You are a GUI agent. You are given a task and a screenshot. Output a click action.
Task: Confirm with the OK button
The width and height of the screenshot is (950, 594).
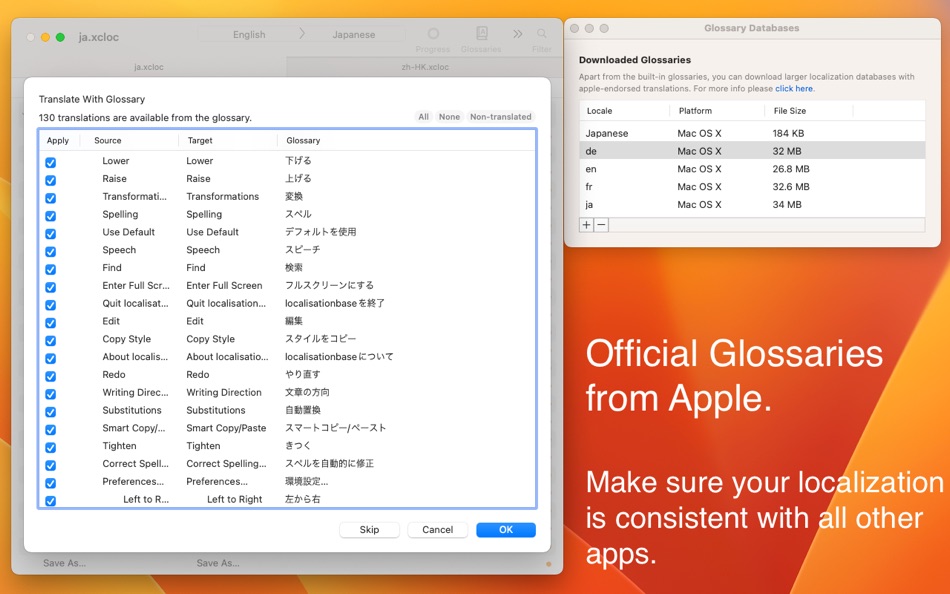(506, 530)
